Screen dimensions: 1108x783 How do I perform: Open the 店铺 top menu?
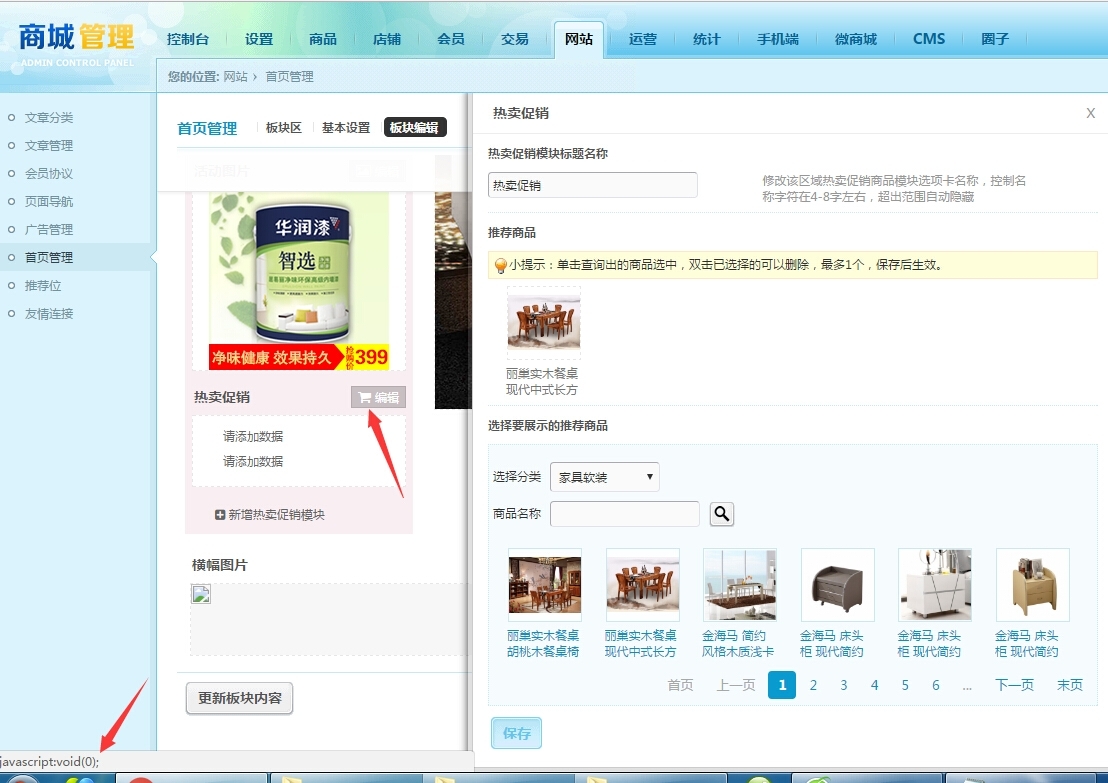point(387,40)
